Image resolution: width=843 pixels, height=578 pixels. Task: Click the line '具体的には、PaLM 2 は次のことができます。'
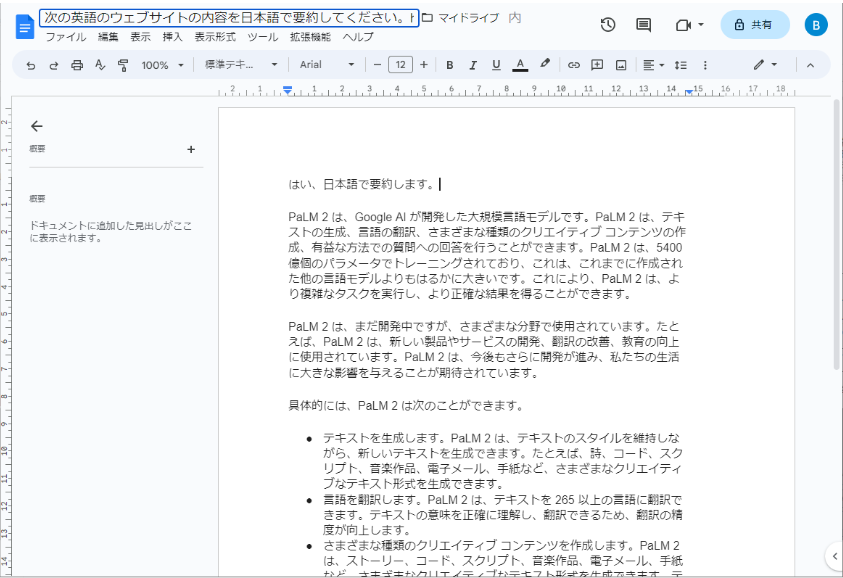tap(406, 405)
